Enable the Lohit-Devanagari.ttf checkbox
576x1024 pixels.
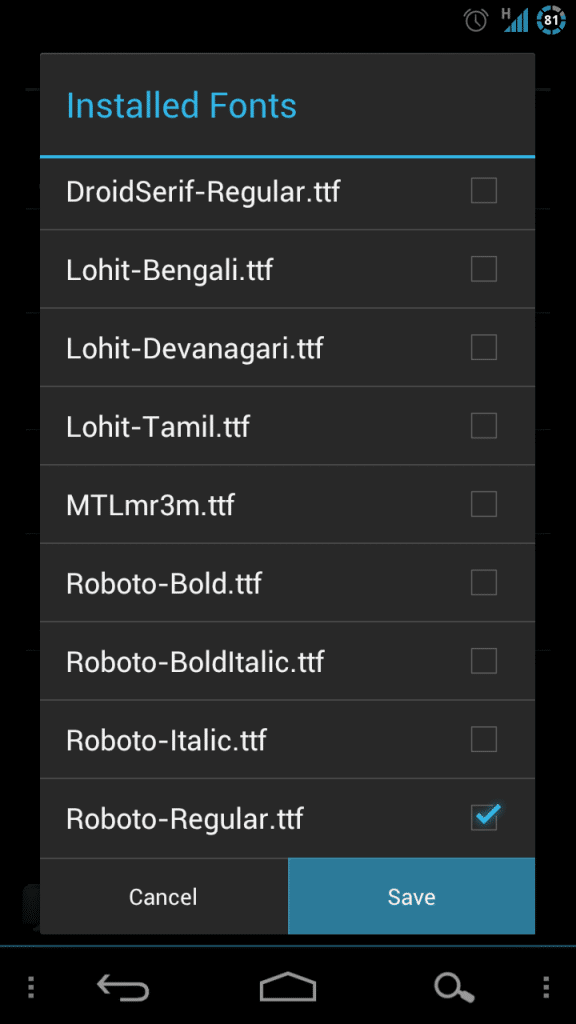pyautogui.click(x=484, y=347)
